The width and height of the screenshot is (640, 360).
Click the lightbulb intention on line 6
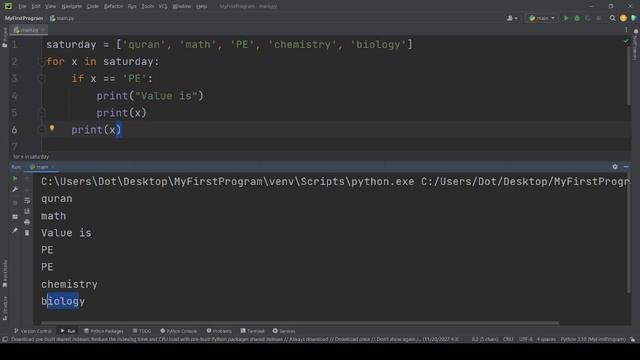pyautogui.click(x=52, y=128)
